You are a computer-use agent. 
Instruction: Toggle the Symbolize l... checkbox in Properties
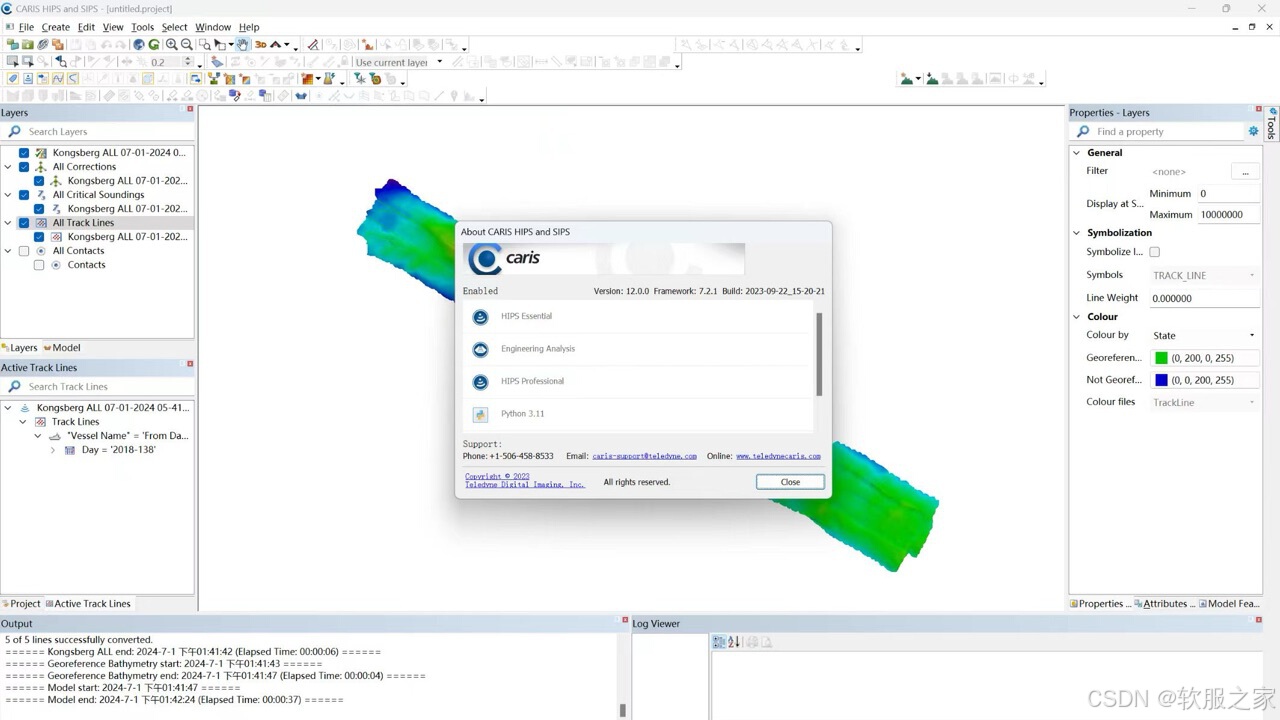[1154, 252]
